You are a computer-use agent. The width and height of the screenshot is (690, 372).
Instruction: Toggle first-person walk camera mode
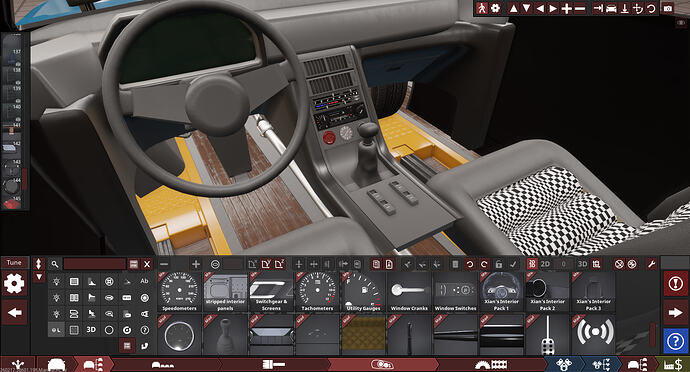(x=482, y=8)
